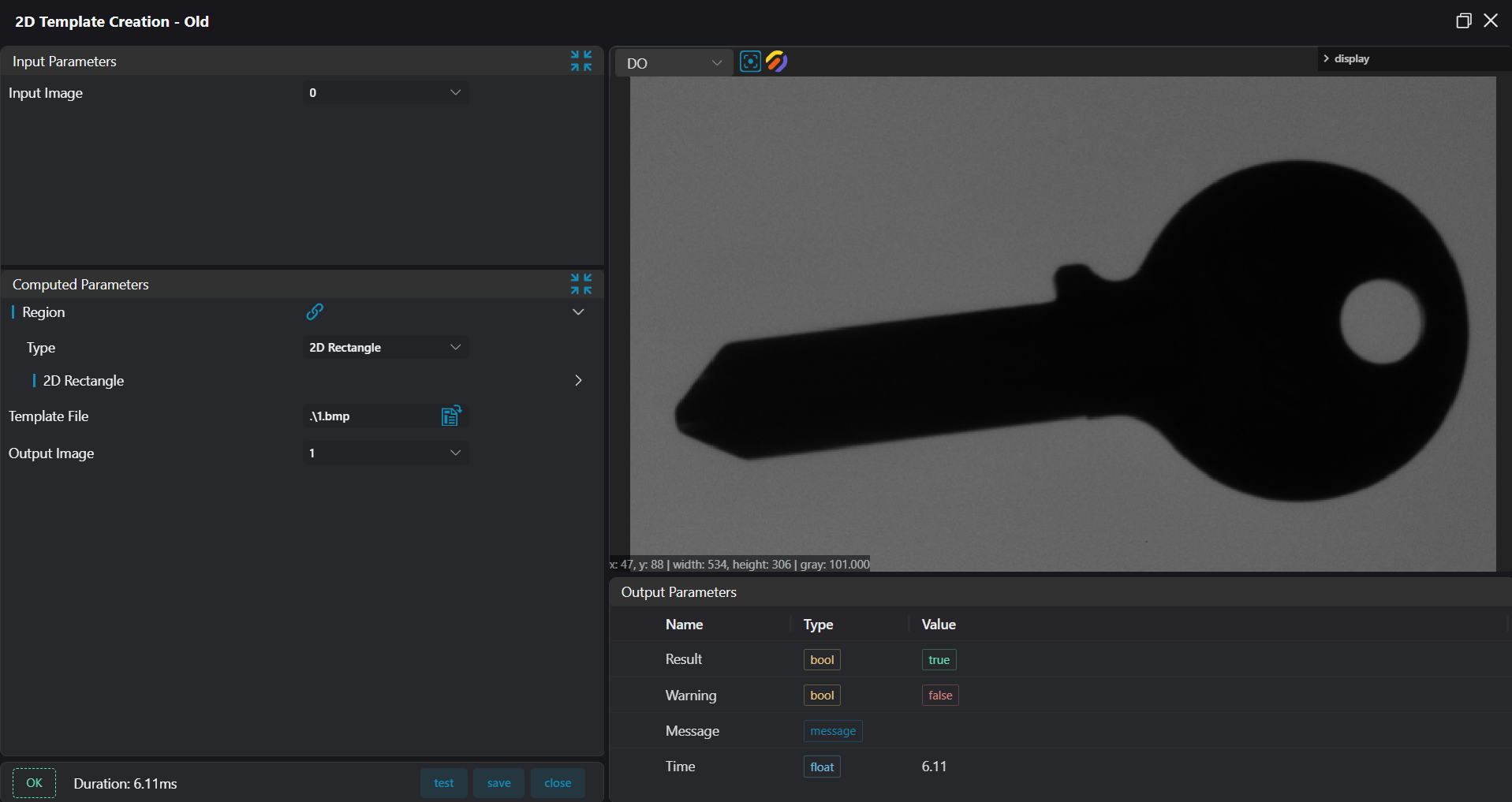Open the DO display selector dropdown

(674, 63)
